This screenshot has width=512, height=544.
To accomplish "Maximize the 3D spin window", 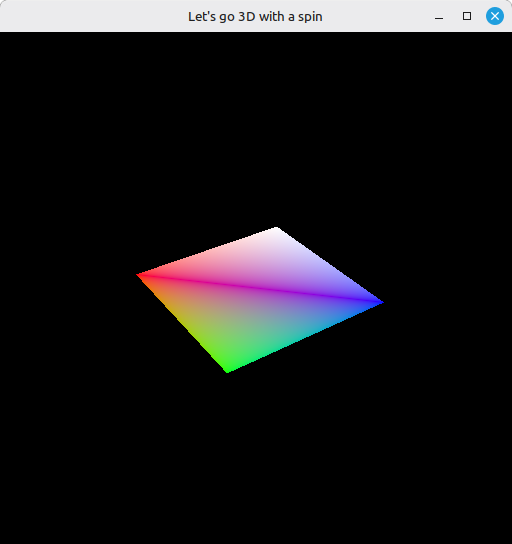I will click(x=467, y=16).
